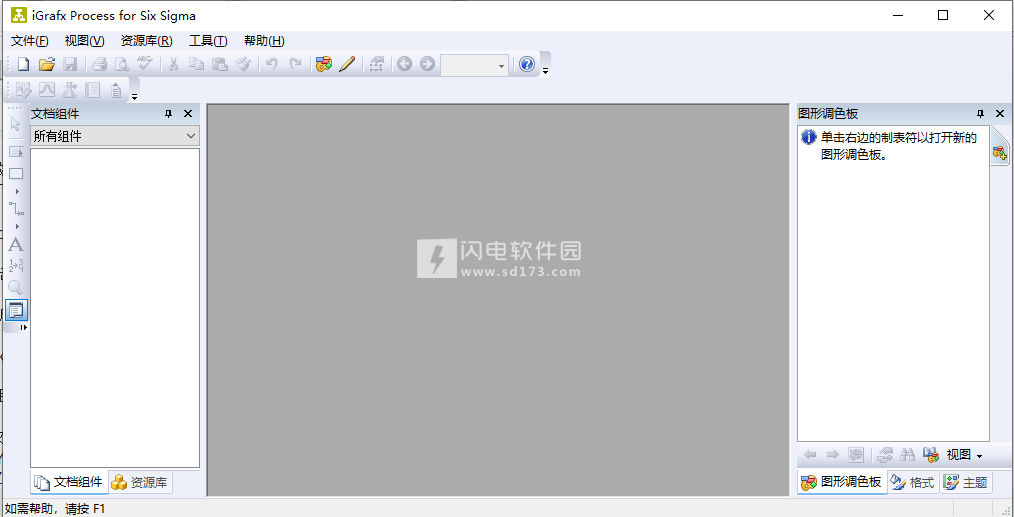This screenshot has width=1014, height=517.
Task: Click the structure diagram toolbar icon
Action: coord(376,64)
